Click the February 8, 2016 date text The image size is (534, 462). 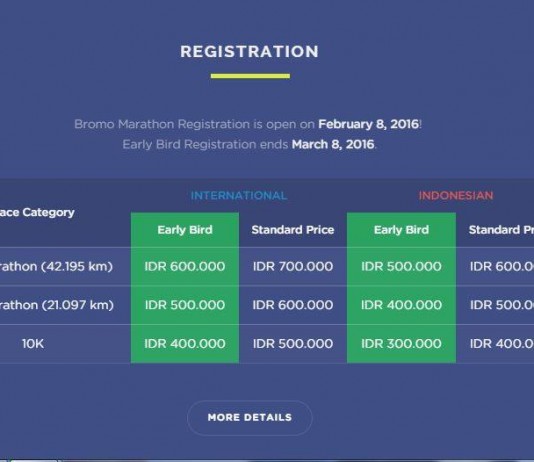pos(368,124)
